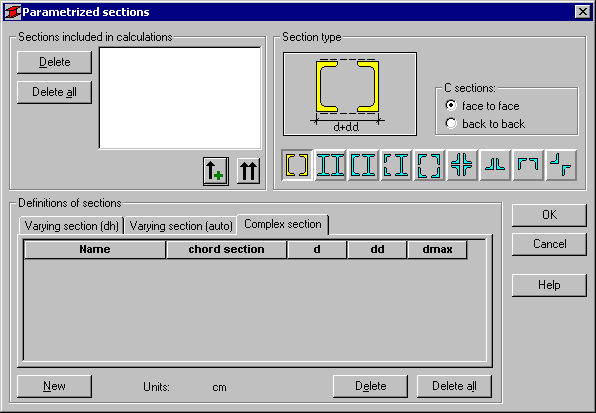Image resolution: width=596 pixels, height=413 pixels.
Task: Open the Help button
Action: click(549, 285)
